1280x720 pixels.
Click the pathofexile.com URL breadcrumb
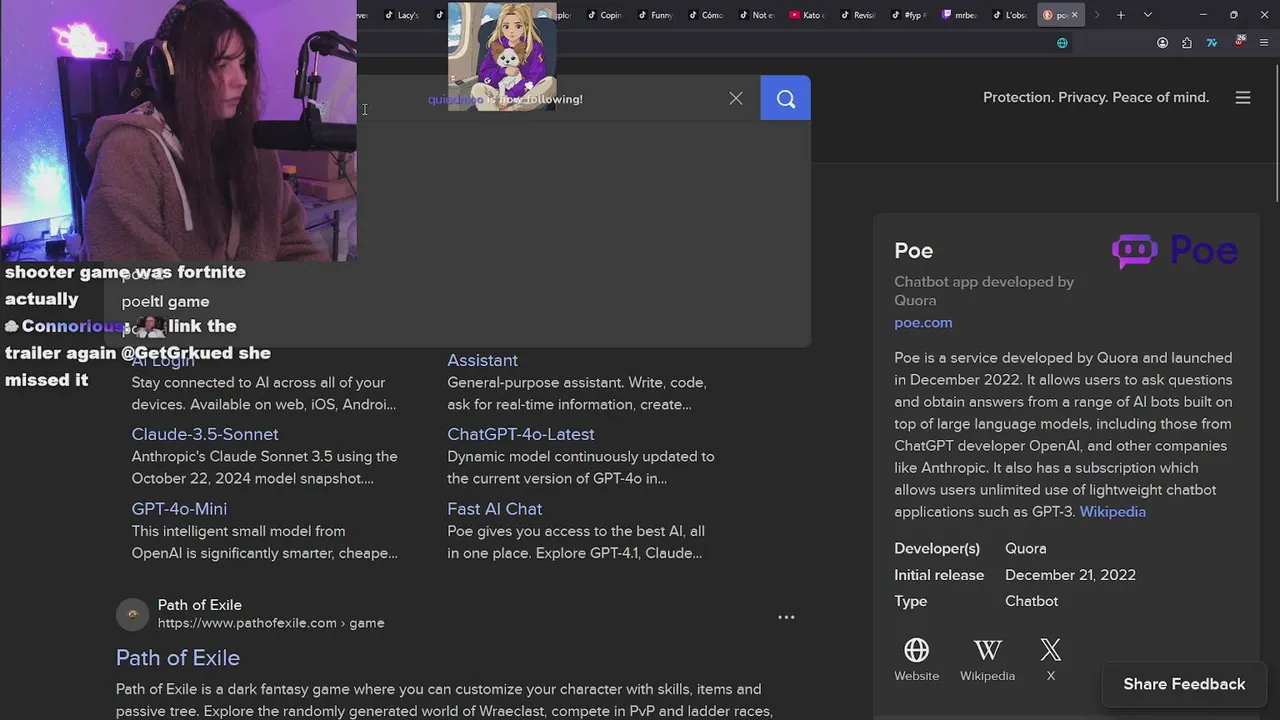coord(271,623)
